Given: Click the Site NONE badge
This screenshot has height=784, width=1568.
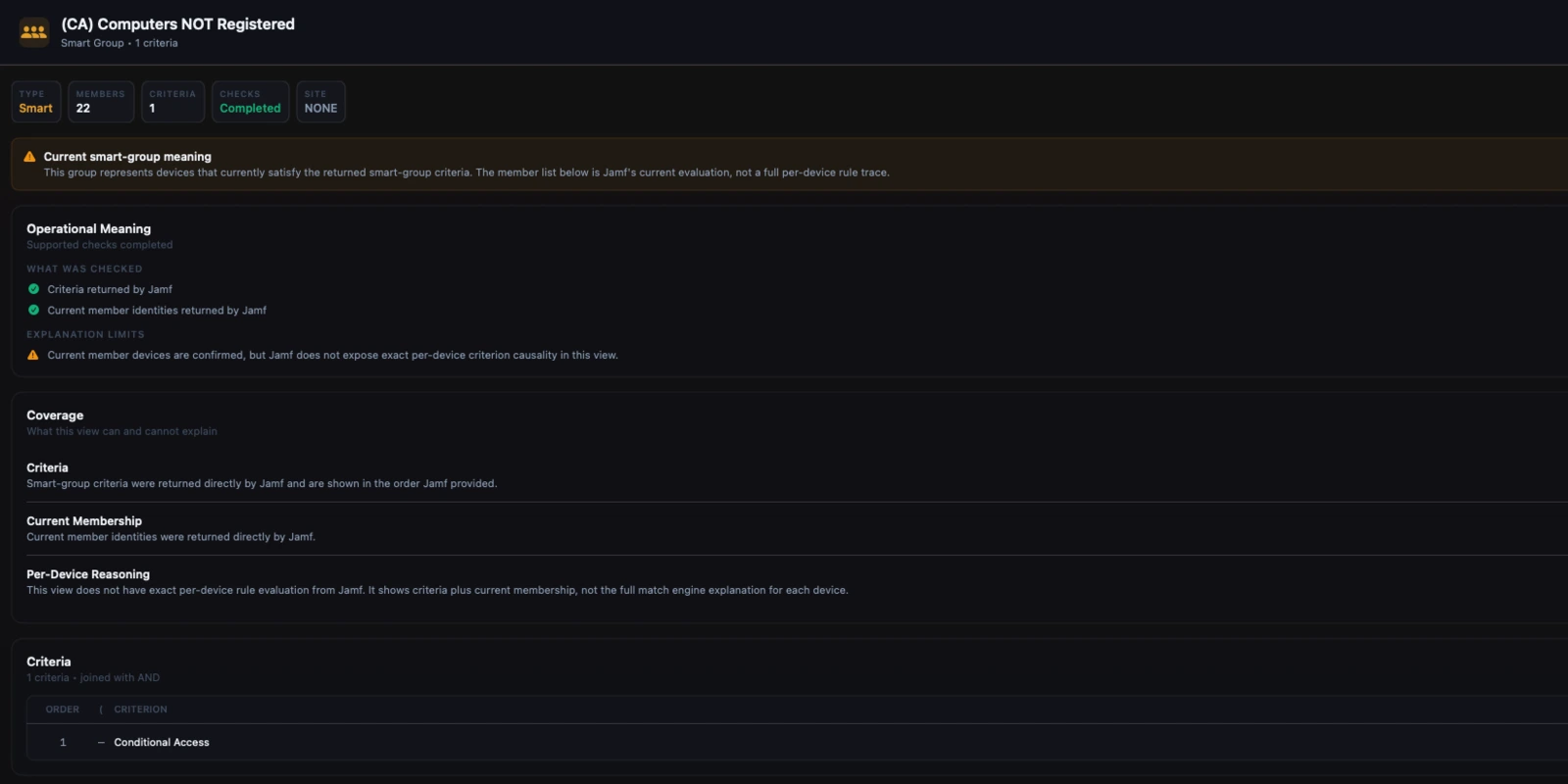Looking at the screenshot, I should coord(320,102).
